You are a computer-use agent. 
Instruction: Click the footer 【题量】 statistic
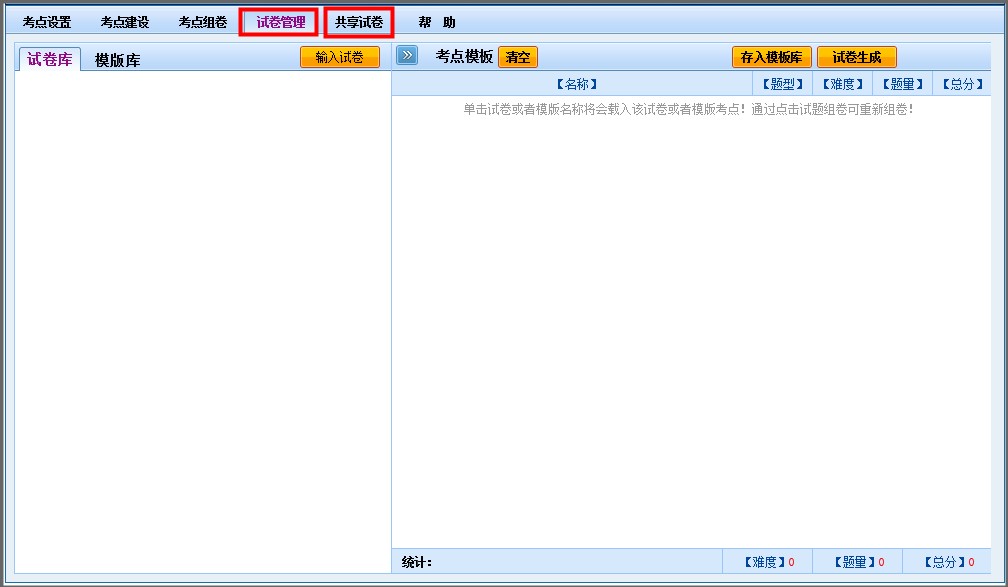tap(859, 562)
